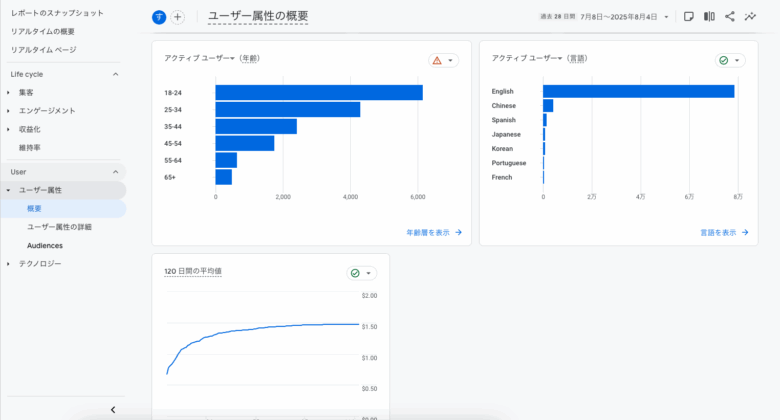Open レポートのスナップショット
The height and width of the screenshot is (420, 780).
(x=57, y=13)
